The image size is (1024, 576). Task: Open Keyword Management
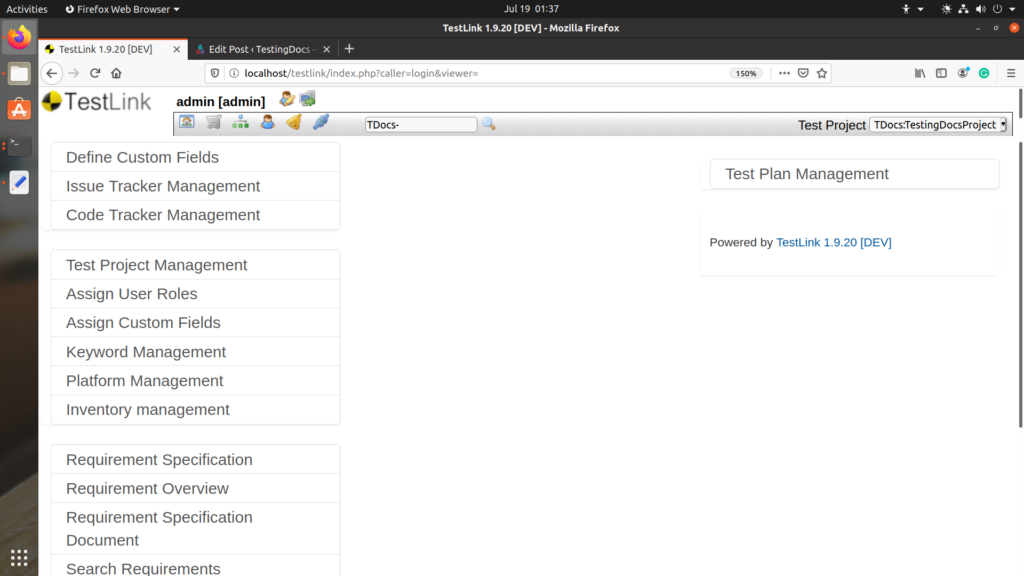click(145, 351)
